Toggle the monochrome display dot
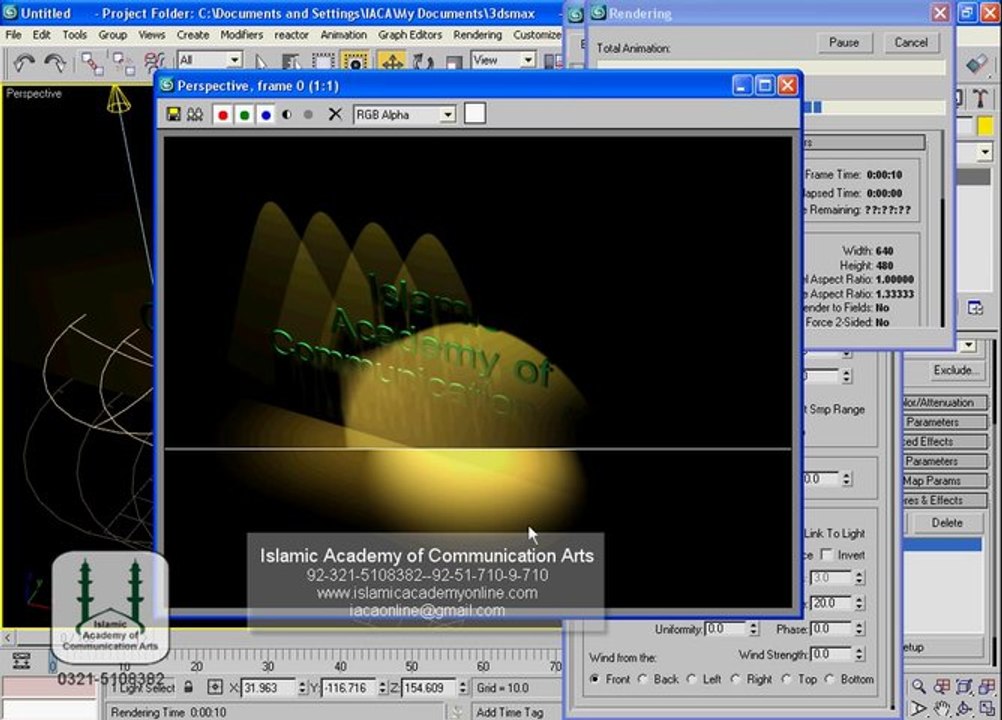The image size is (1002, 720). click(308, 115)
